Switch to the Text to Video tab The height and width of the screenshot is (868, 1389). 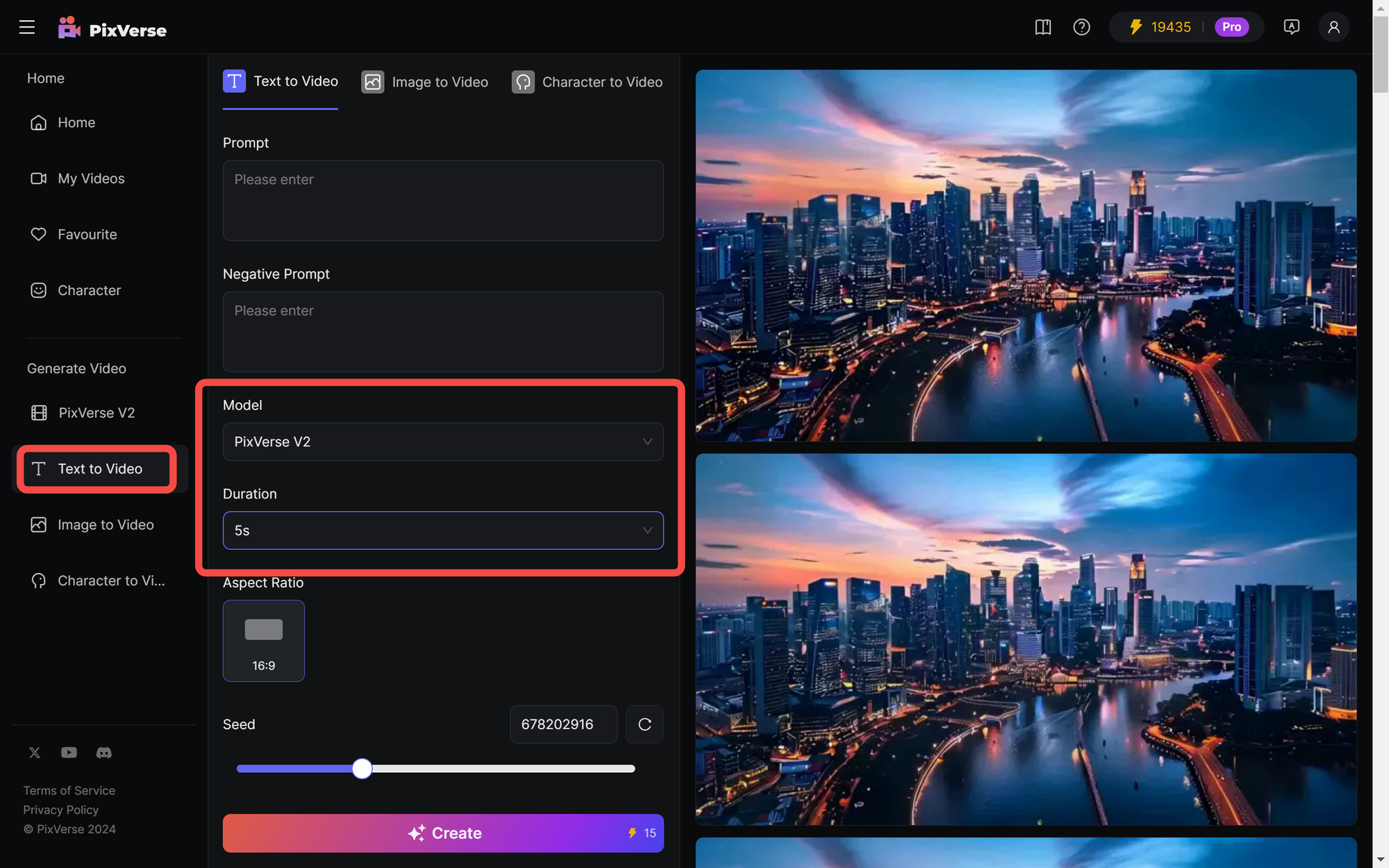click(x=281, y=82)
